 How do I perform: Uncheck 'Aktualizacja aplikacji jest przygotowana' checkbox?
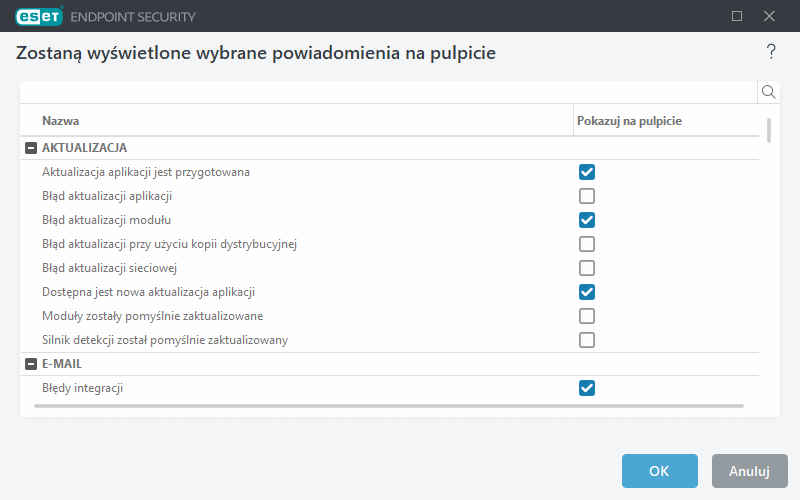(x=587, y=172)
